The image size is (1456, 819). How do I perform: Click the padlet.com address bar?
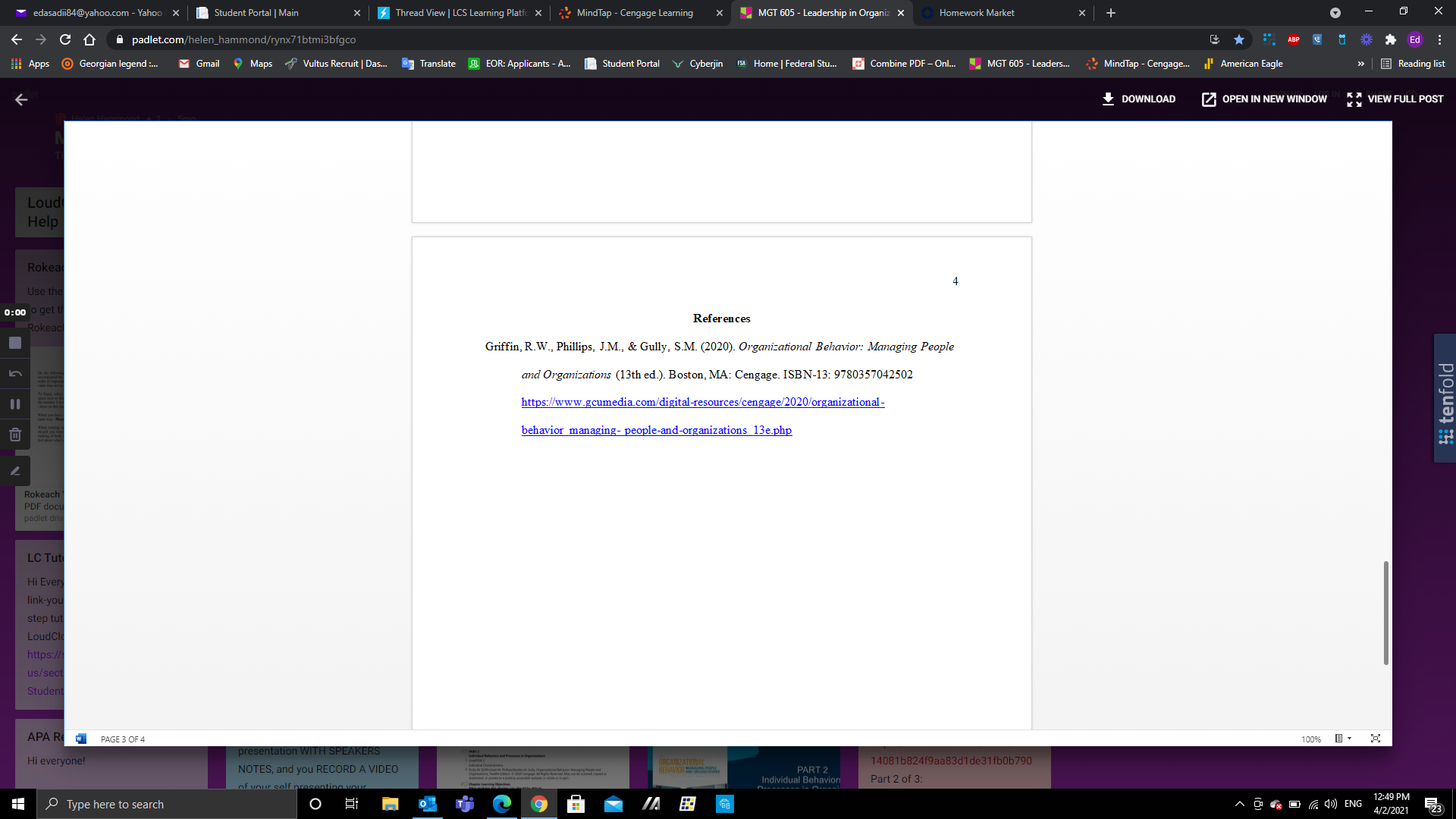[652, 39]
